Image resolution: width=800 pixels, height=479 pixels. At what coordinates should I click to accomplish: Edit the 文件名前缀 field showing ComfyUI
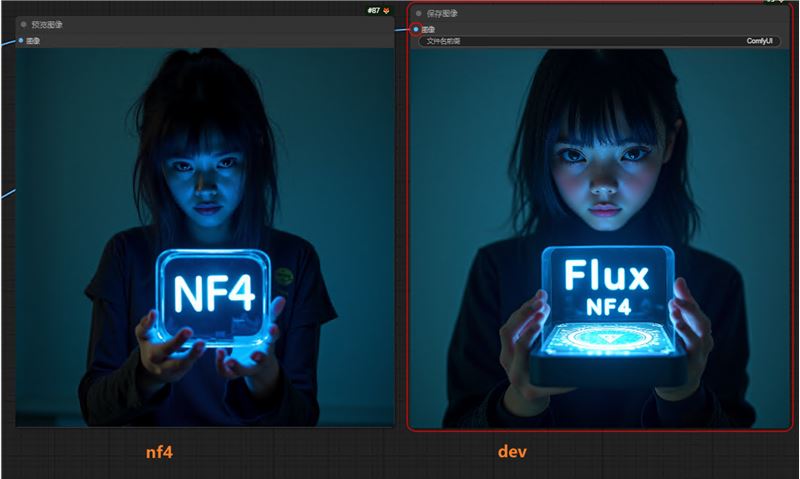click(x=599, y=41)
